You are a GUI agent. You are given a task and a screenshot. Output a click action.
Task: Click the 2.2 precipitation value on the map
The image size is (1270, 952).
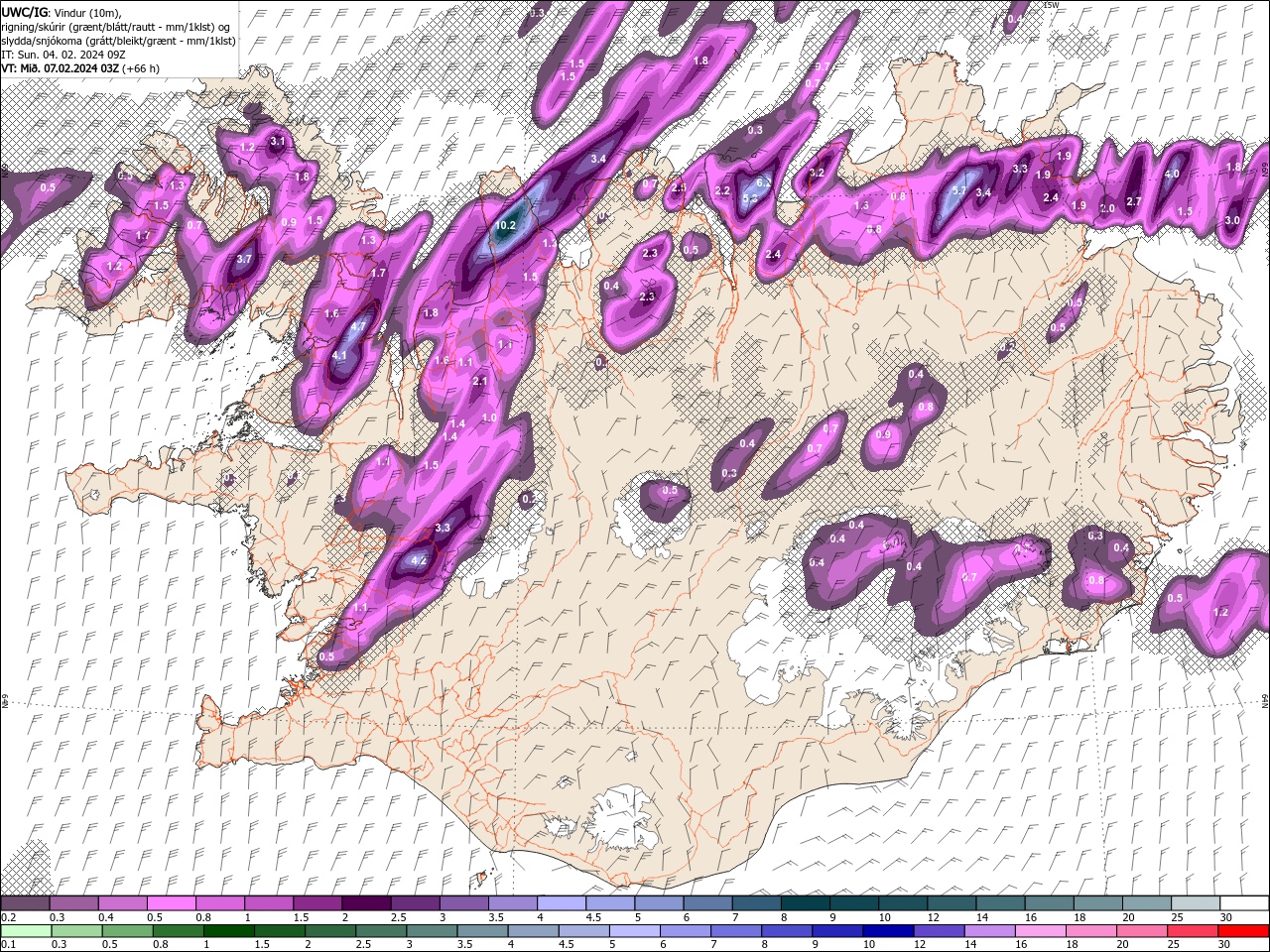click(x=722, y=191)
